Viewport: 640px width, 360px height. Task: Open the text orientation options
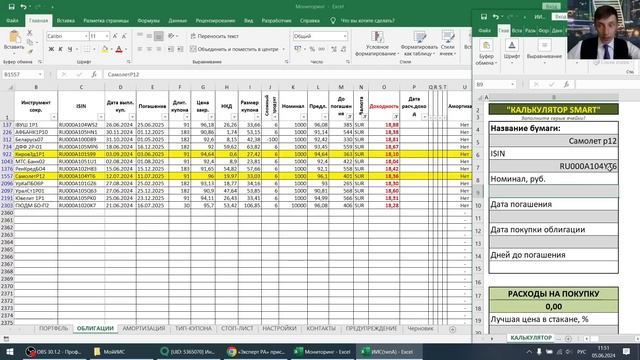[172, 36]
